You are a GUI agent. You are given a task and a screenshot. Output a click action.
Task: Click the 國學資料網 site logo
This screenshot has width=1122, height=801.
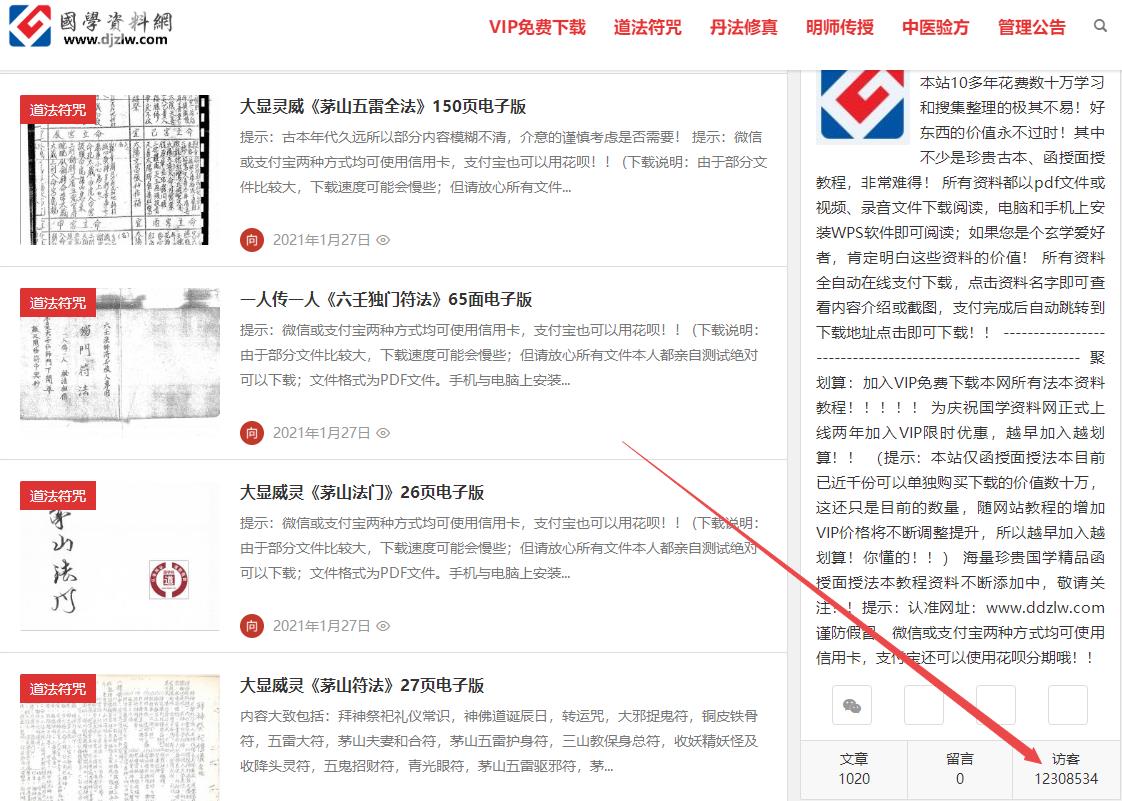tap(90, 26)
